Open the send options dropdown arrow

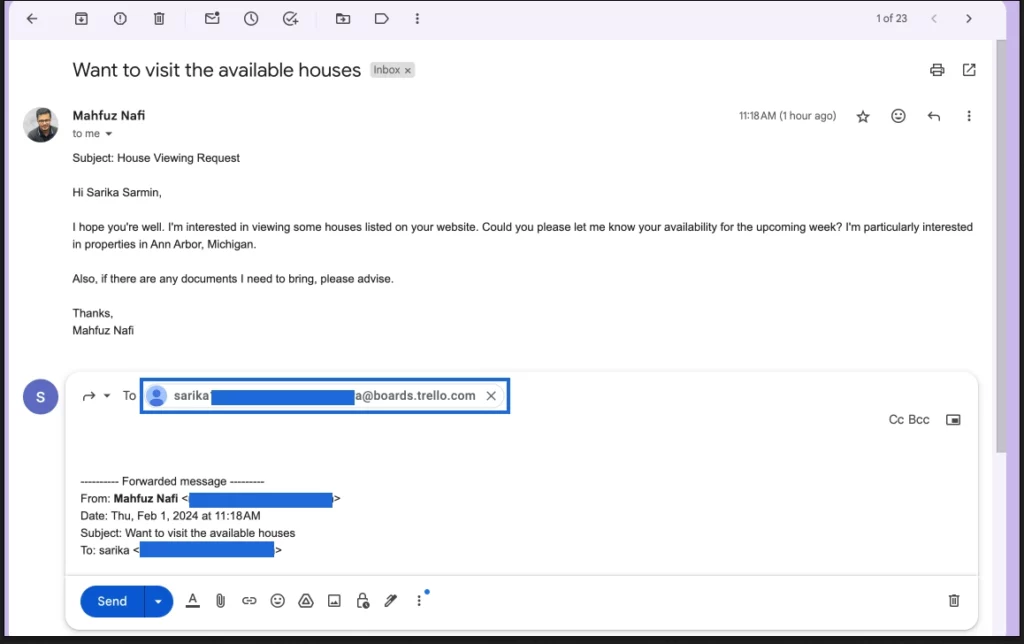point(158,601)
